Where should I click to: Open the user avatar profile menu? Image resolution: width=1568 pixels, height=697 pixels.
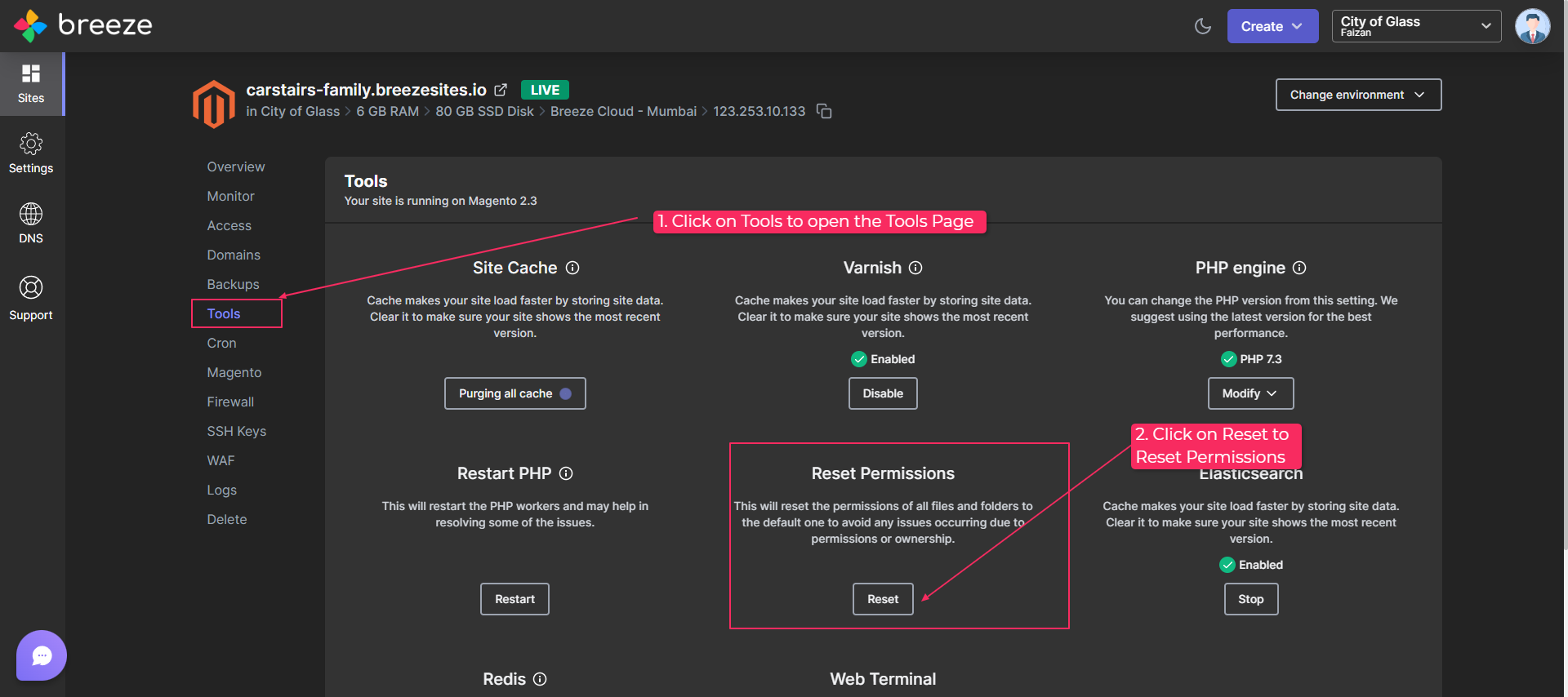(x=1532, y=26)
